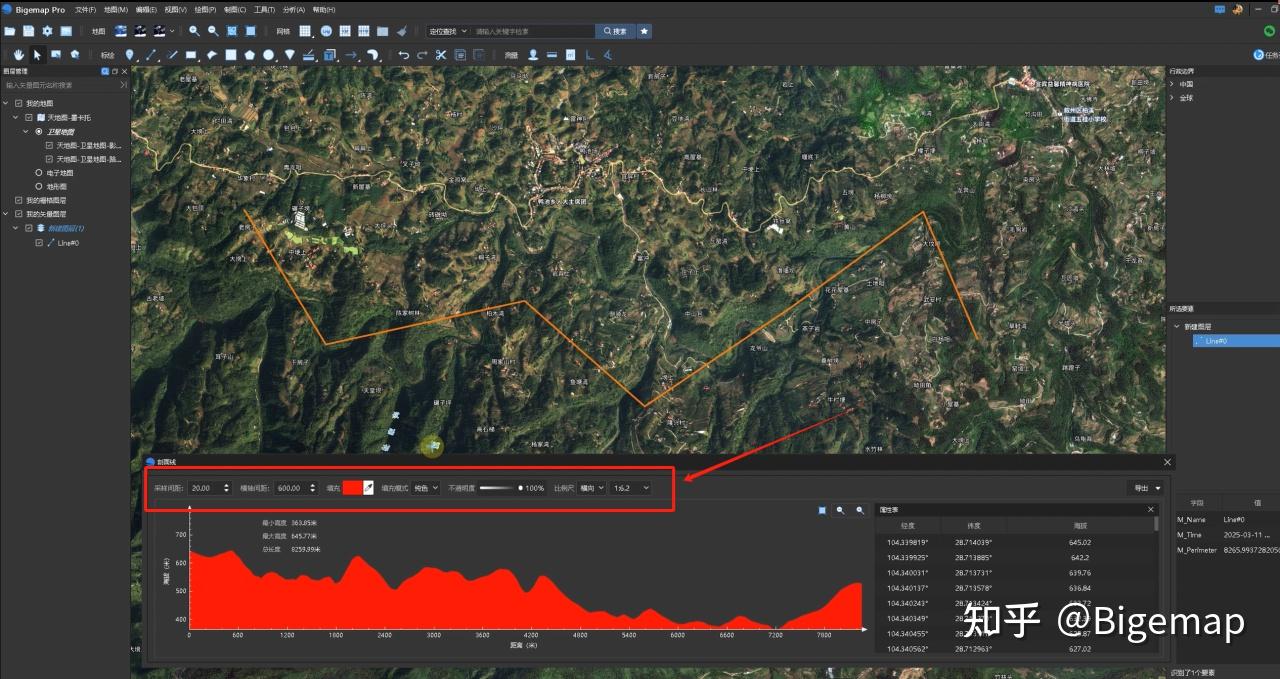The image size is (1280, 679).
Task: Open 文件(F) menu
Action: pyautogui.click(x=86, y=9)
